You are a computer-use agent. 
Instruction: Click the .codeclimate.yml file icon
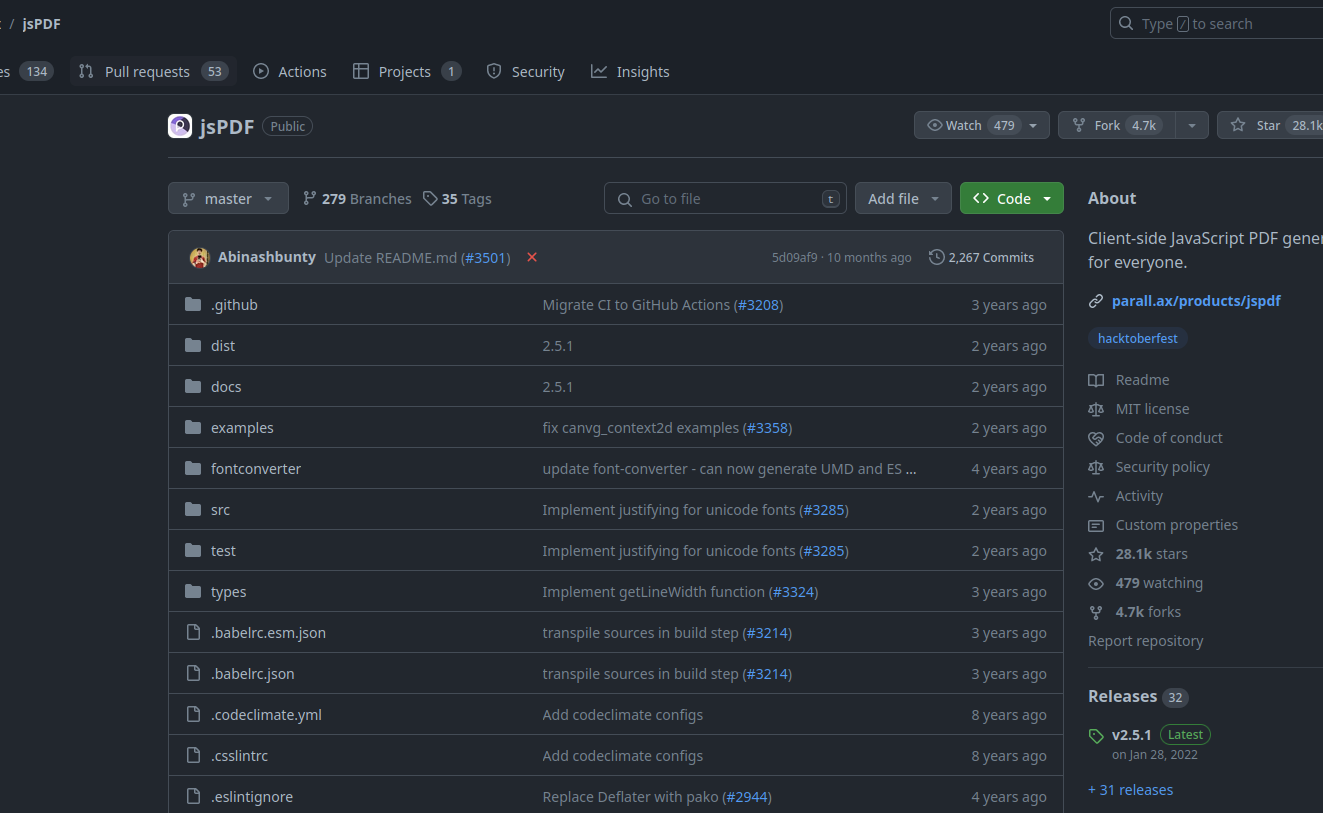[193, 715]
